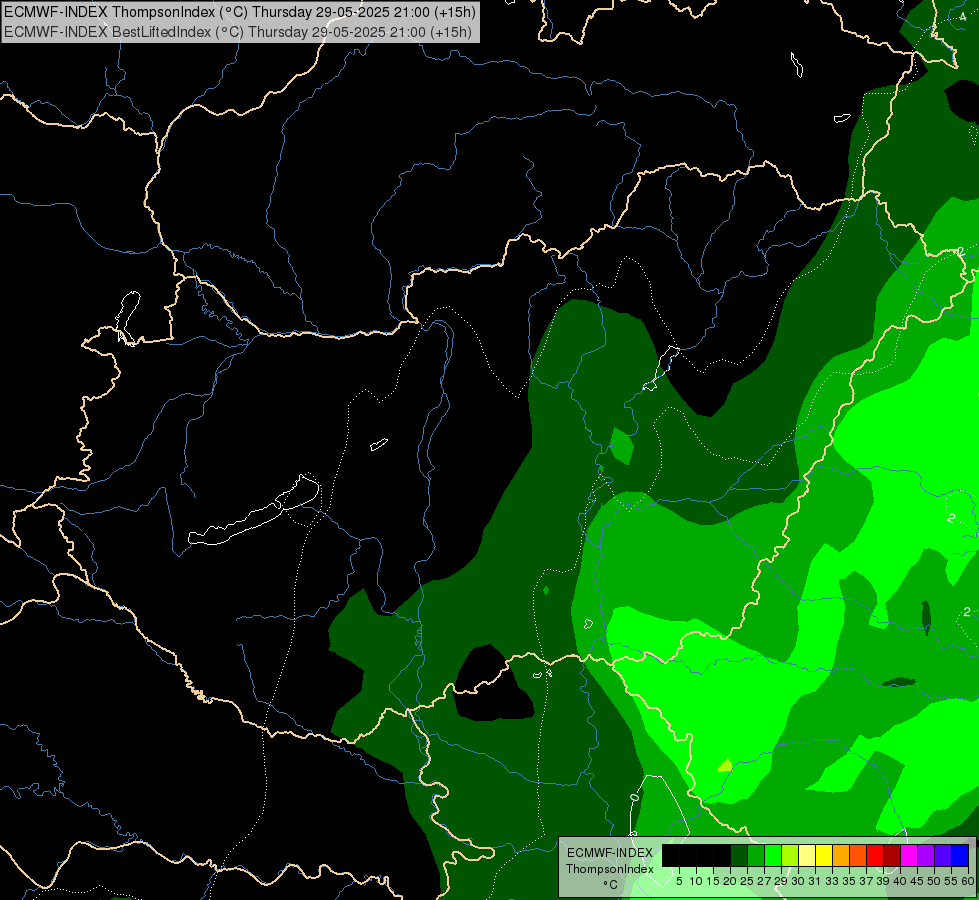The image size is (979, 900).
Task: Click legend tick label '27'
Action: (764, 881)
